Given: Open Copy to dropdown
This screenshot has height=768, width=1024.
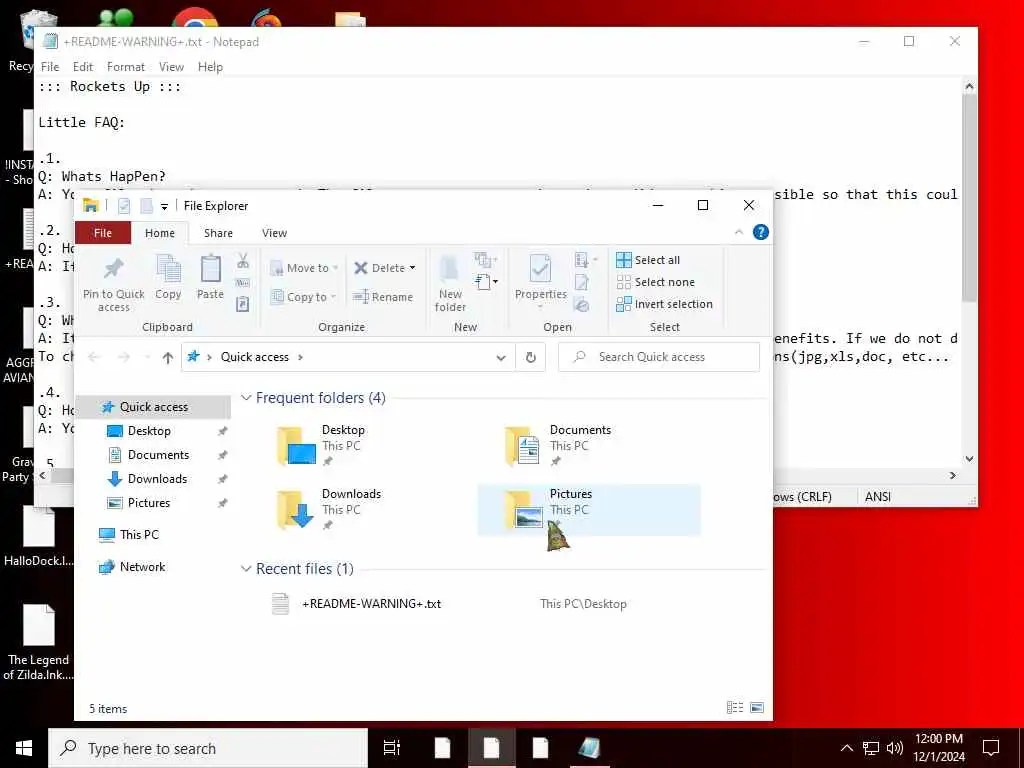Looking at the screenshot, I should tap(303, 297).
